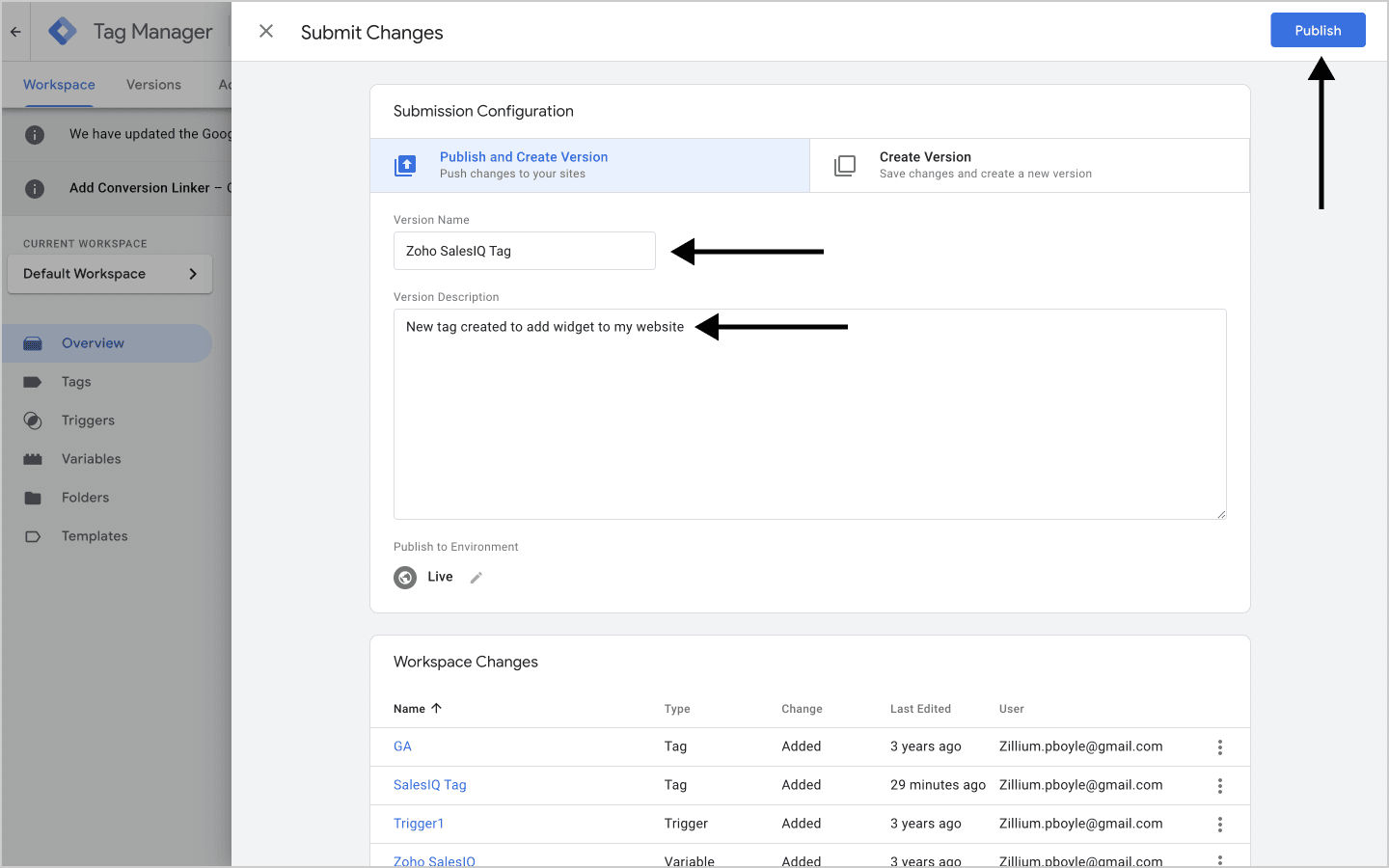The height and width of the screenshot is (868, 1389).
Task: Click the Tags label icon in sidebar
Action: (33, 382)
